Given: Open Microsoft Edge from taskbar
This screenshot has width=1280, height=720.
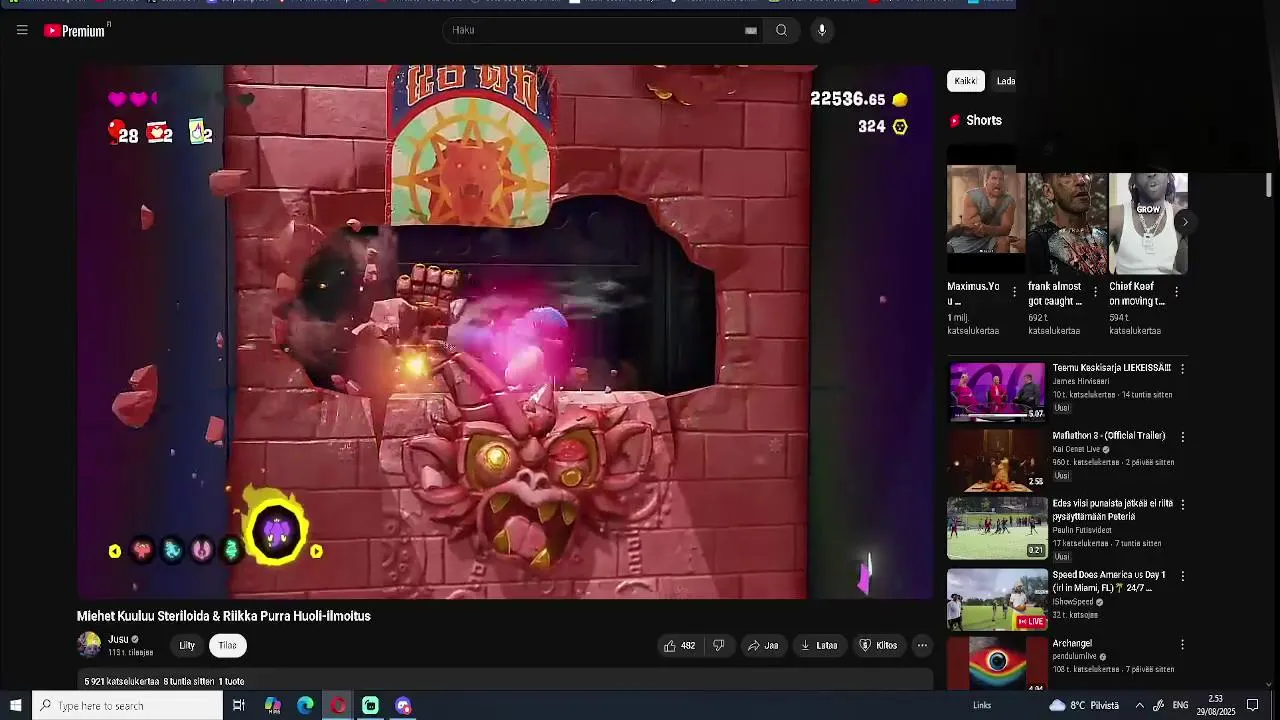Looking at the screenshot, I should coord(305,705).
